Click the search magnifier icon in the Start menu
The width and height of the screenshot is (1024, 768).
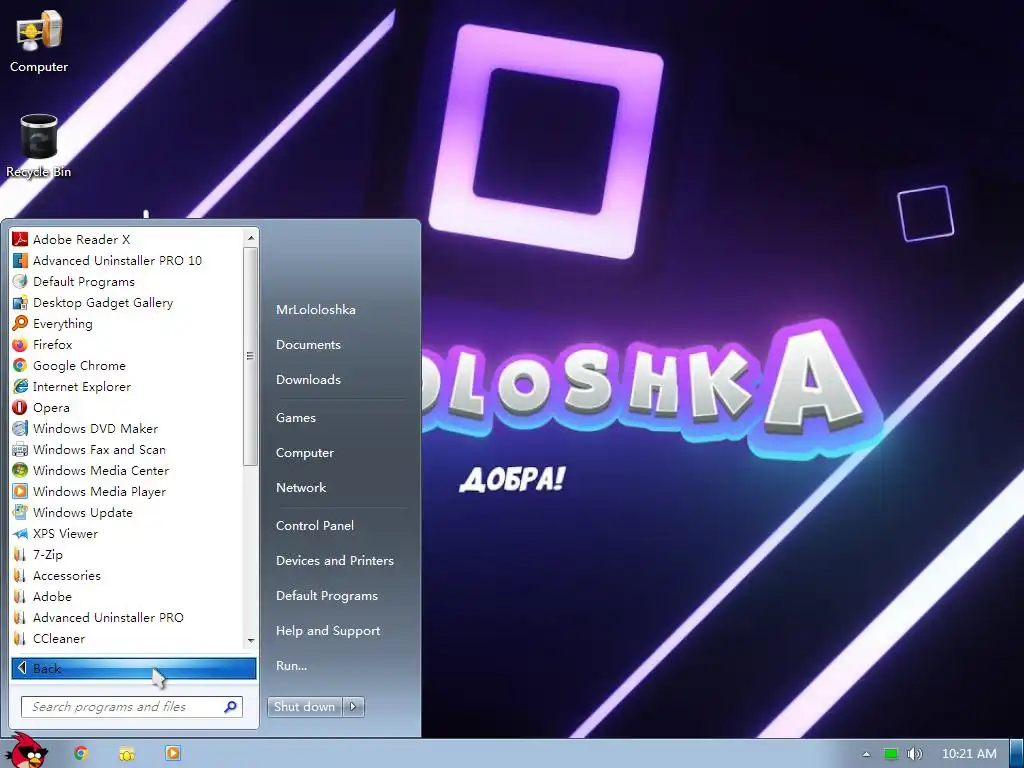point(230,707)
